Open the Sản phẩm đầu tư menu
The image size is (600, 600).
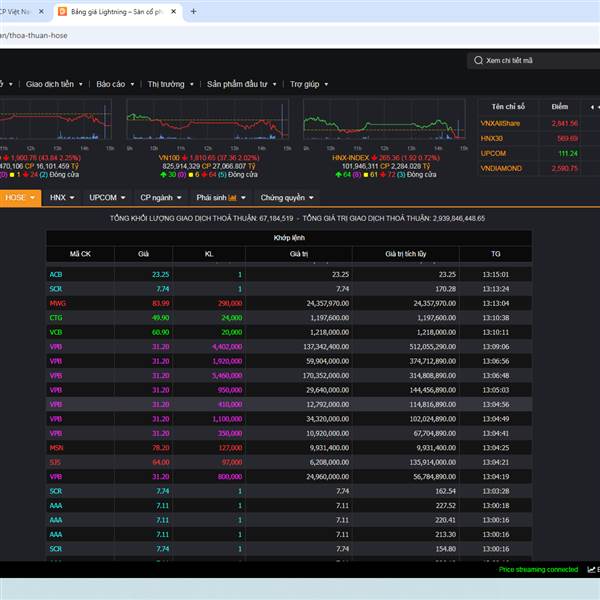(242, 85)
